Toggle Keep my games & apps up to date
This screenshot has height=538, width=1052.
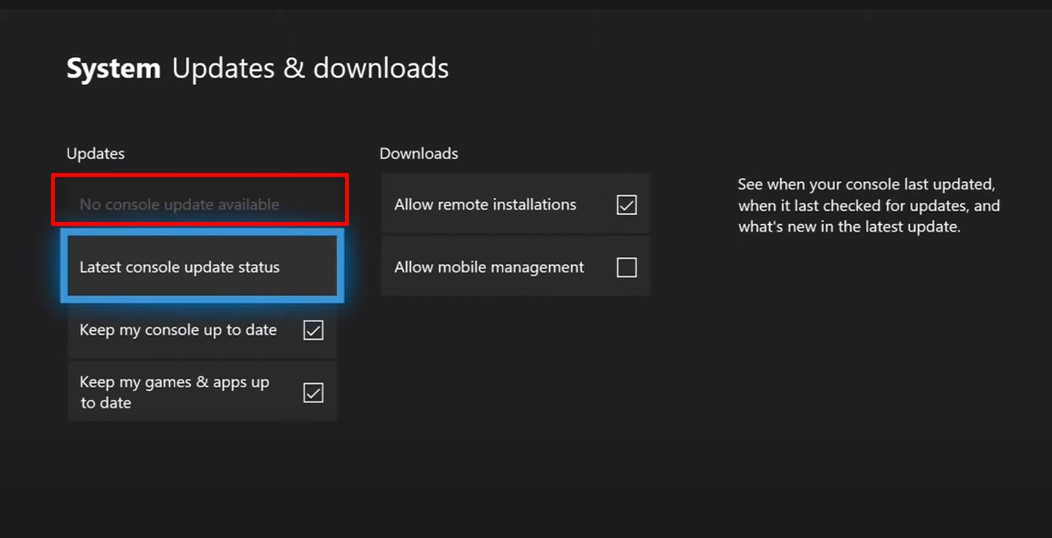pyautogui.click(x=313, y=392)
